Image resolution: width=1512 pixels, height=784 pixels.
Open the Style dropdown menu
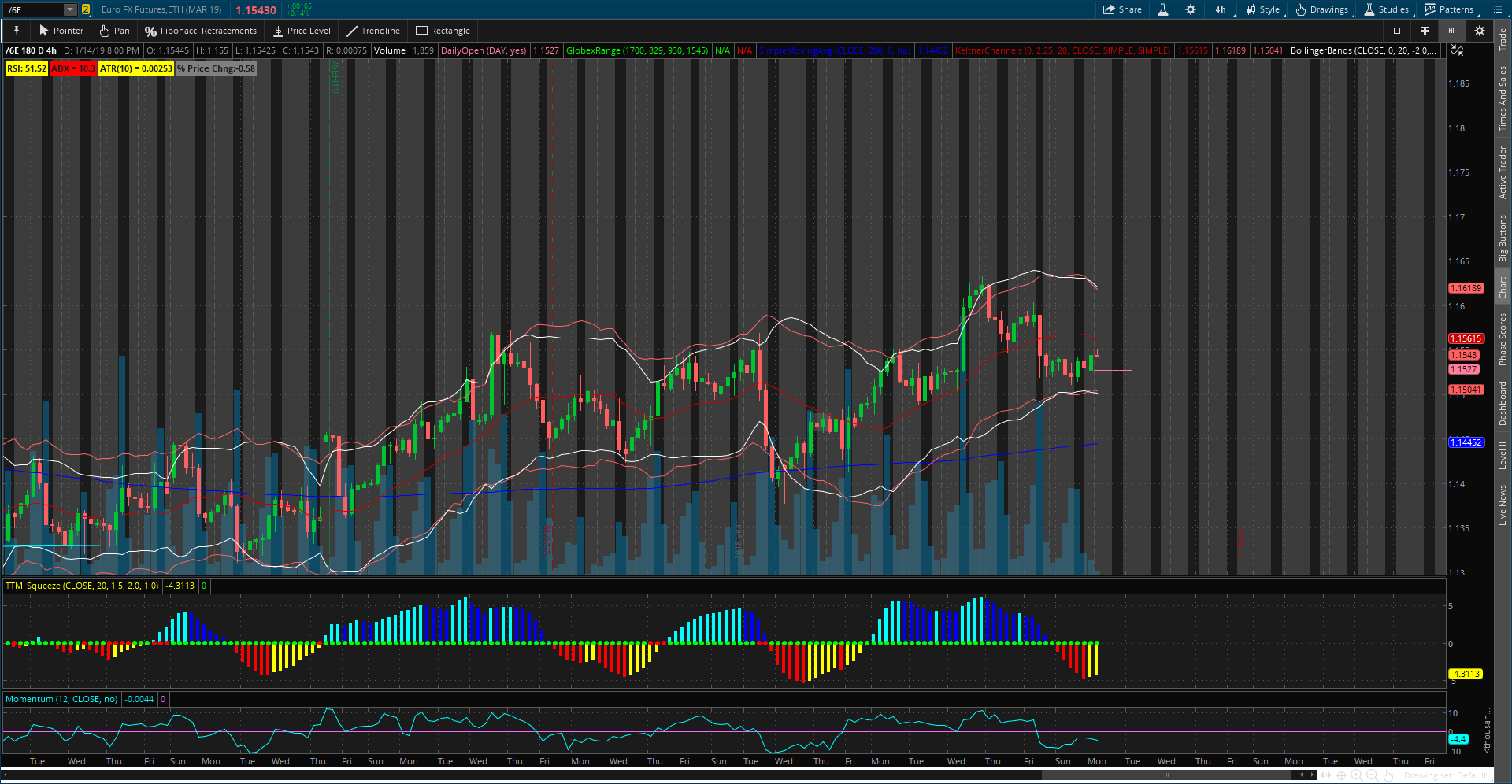point(1264,9)
